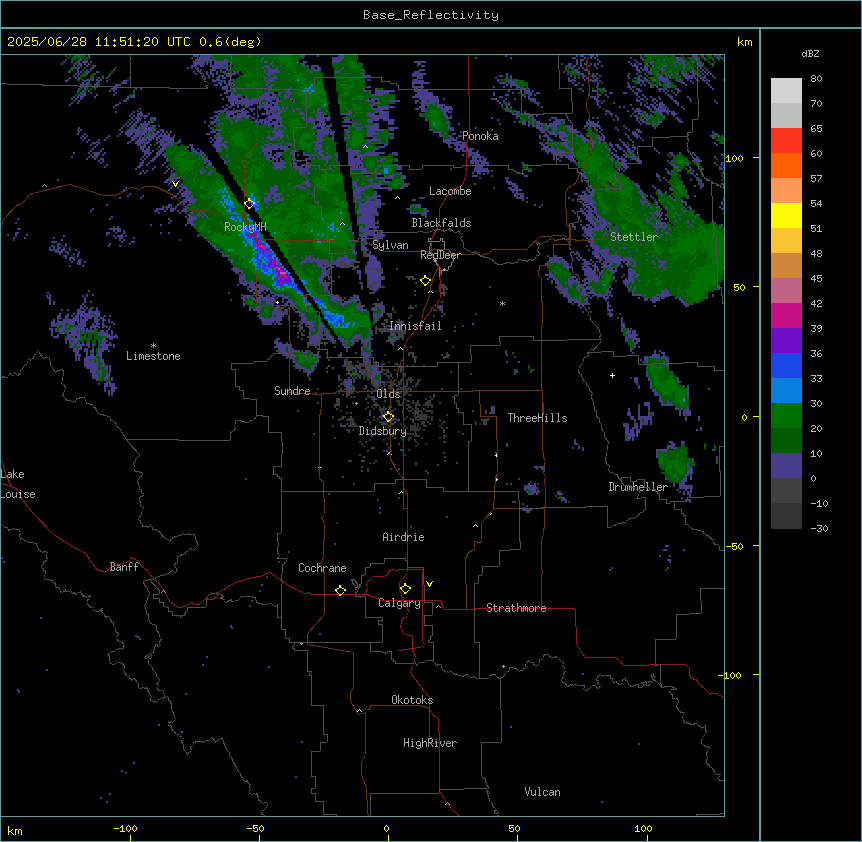The image size is (862, 842).
Task: Click the dBZ legend heading
Action: [x=810, y=54]
